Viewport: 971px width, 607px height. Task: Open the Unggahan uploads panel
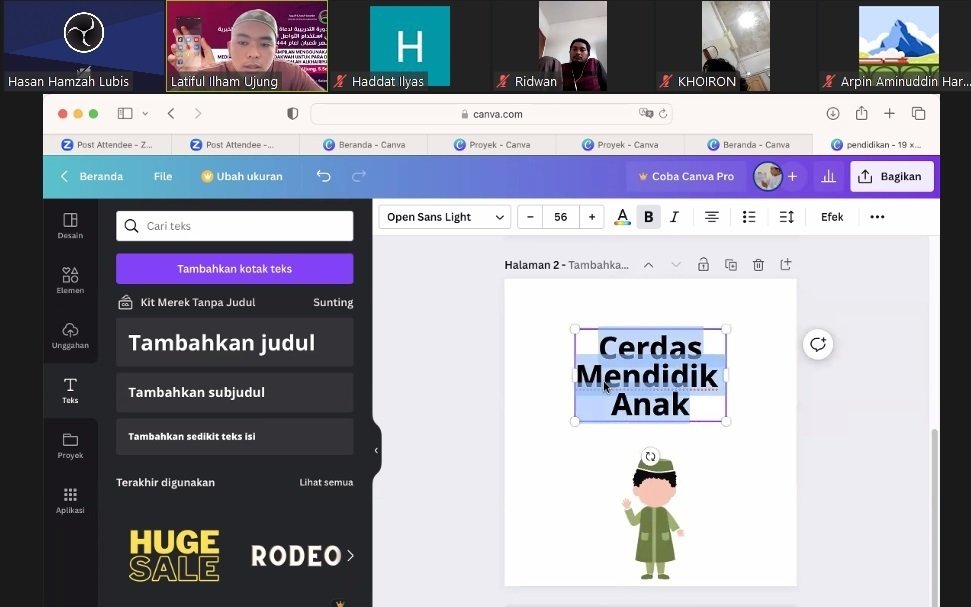pos(70,336)
